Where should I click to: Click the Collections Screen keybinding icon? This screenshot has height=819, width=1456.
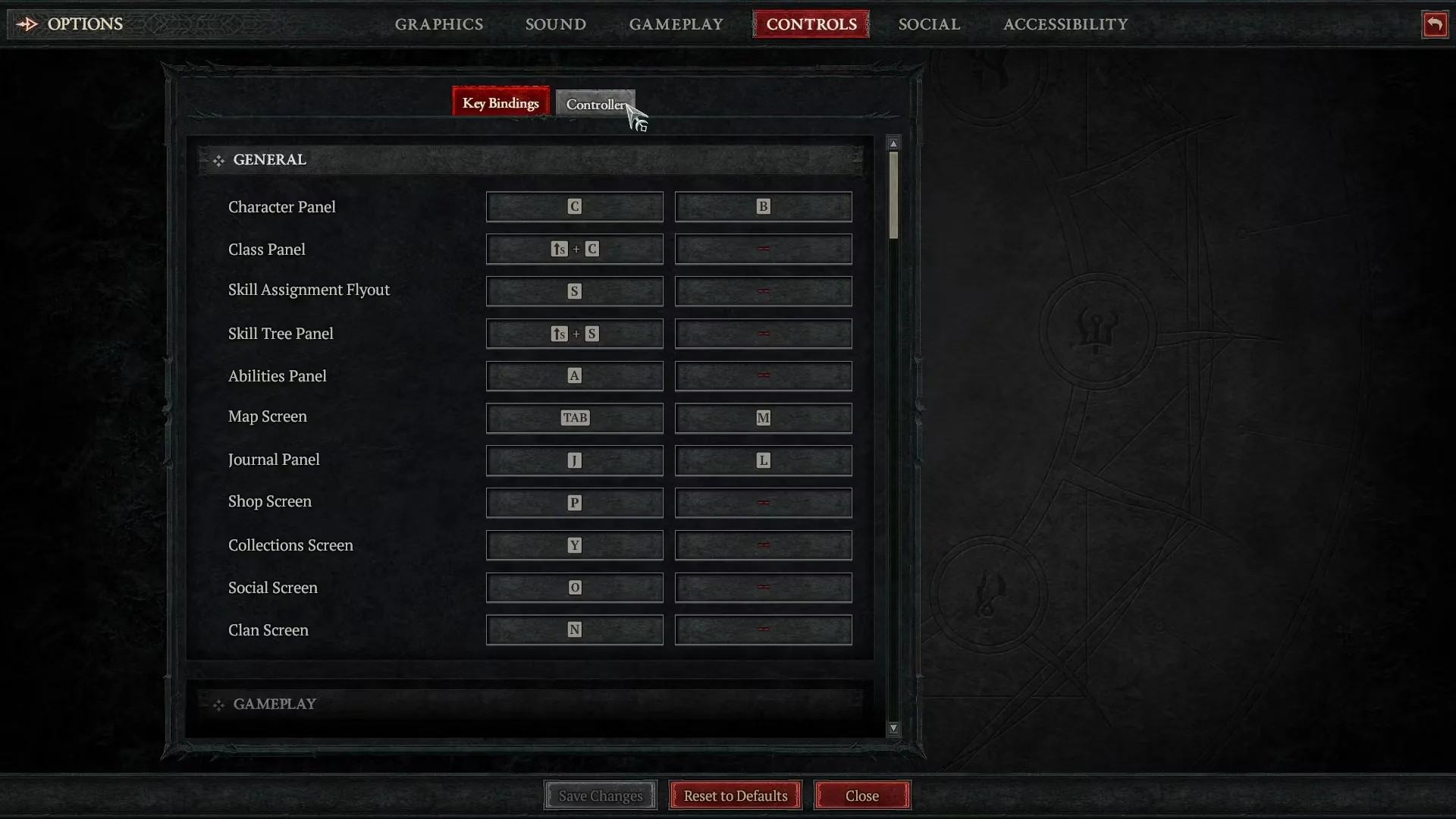pyautogui.click(x=574, y=545)
